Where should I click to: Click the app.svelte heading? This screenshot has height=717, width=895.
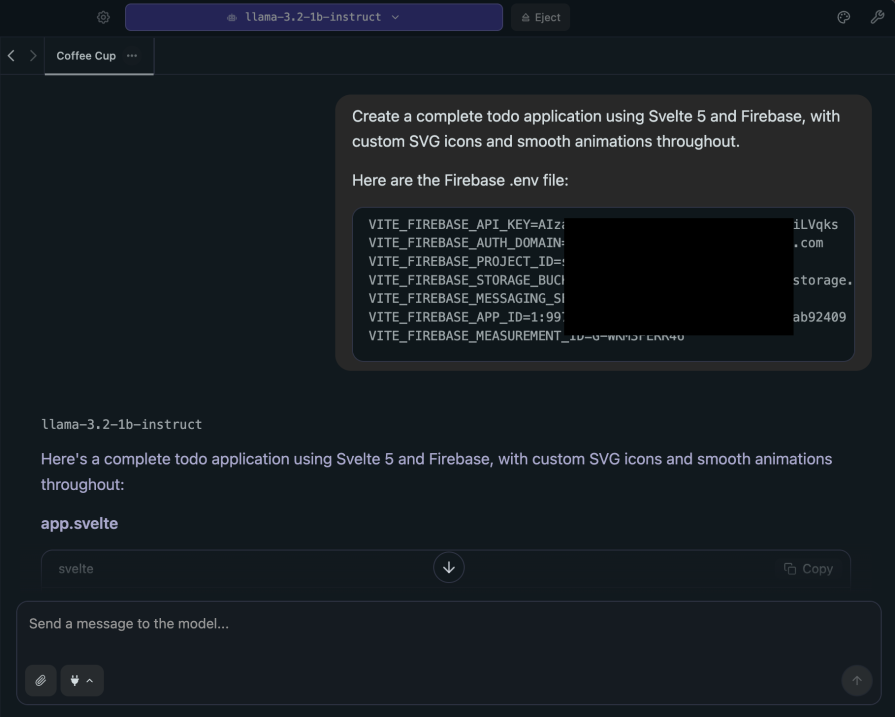79,523
